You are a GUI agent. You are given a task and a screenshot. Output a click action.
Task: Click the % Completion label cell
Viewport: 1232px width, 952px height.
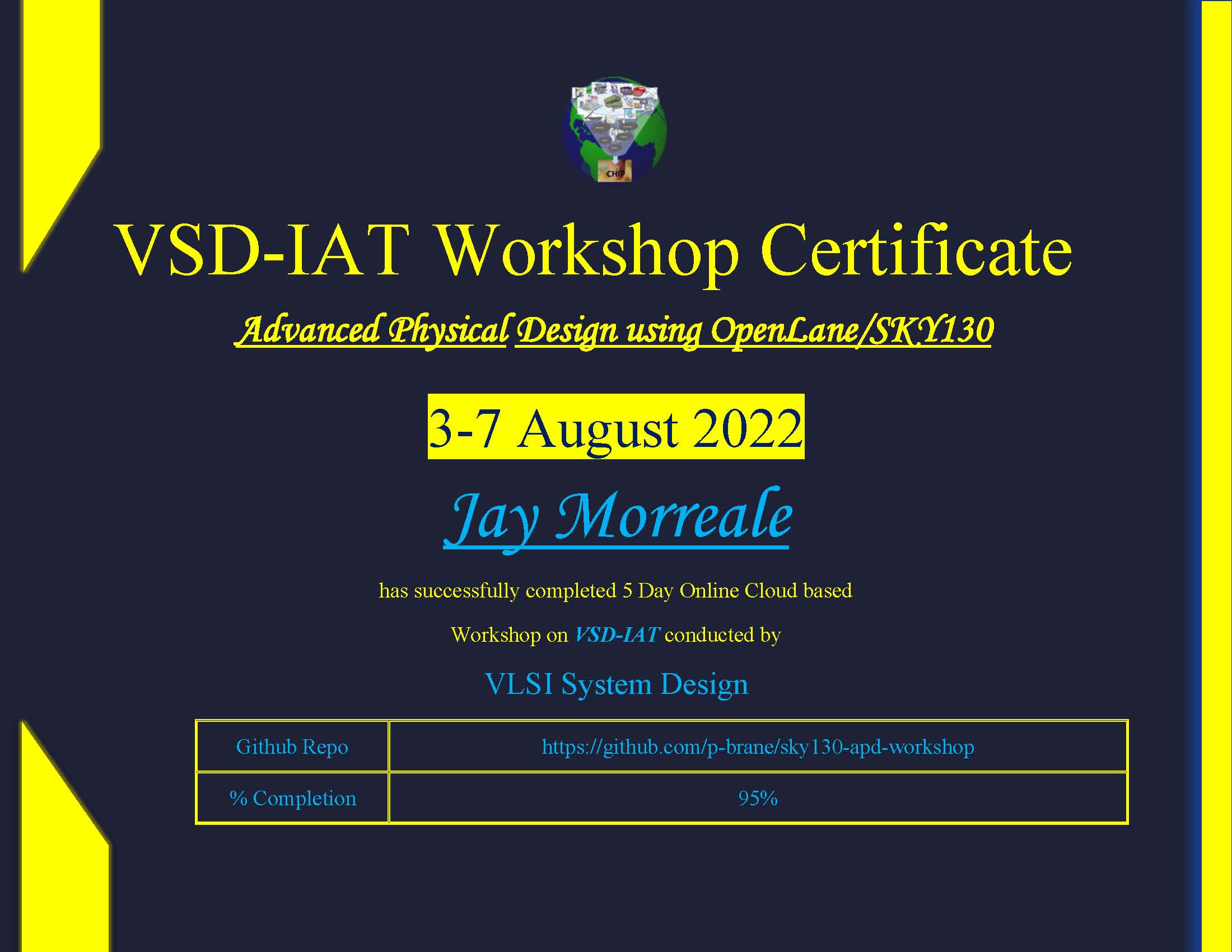point(292,798)
